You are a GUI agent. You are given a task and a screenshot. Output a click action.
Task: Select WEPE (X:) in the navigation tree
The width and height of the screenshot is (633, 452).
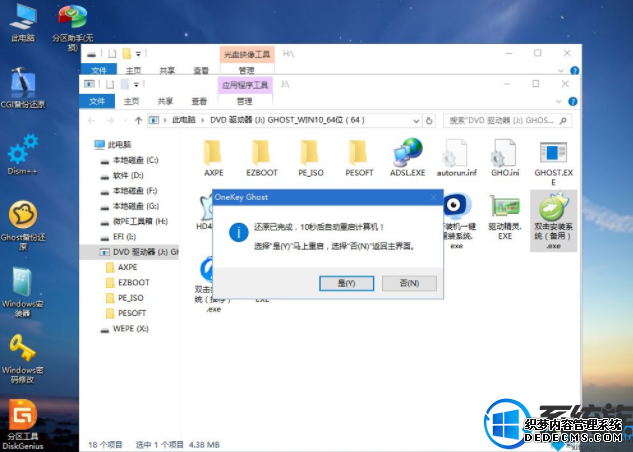[x=124, y=329]
